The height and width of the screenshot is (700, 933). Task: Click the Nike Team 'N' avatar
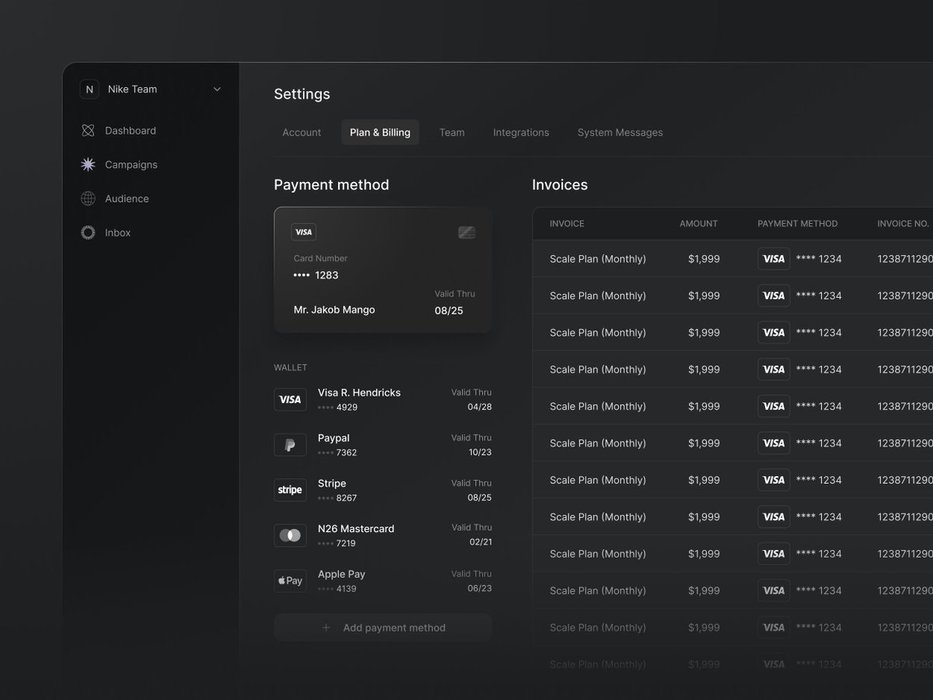coord(89,90)
